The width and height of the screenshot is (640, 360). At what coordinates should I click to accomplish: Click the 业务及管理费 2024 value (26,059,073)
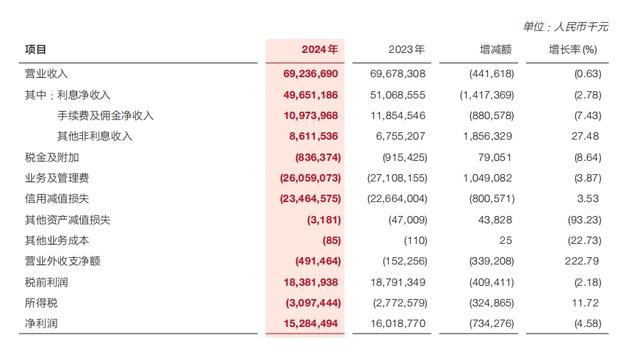310,178
